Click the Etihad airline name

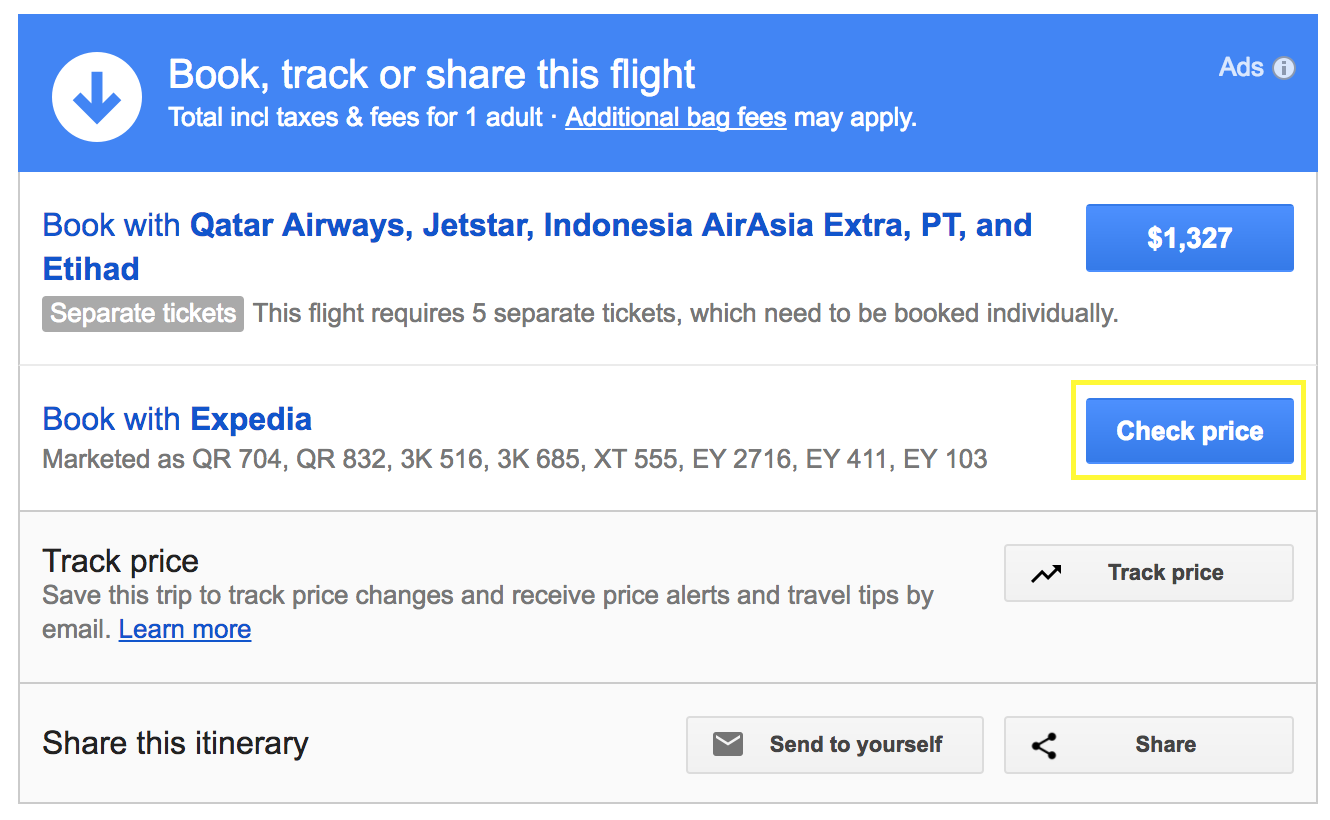[91, 268]
